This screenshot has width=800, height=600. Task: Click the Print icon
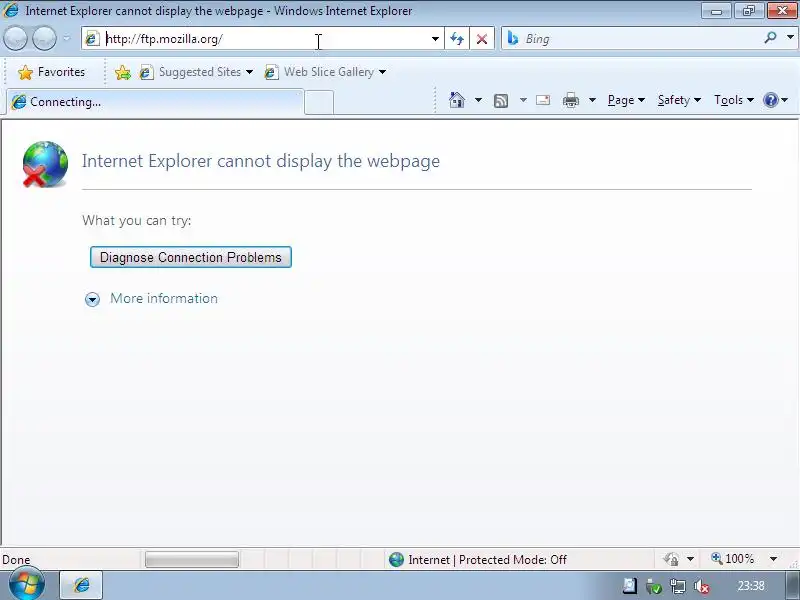[x=571, y=100]
